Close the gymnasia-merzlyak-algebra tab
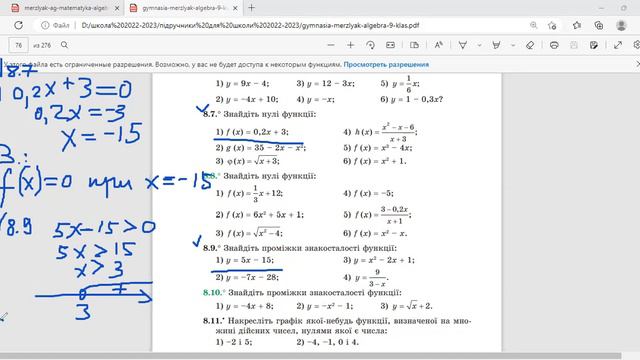Screen dimensions: 640x360 [x=235, y=8]
